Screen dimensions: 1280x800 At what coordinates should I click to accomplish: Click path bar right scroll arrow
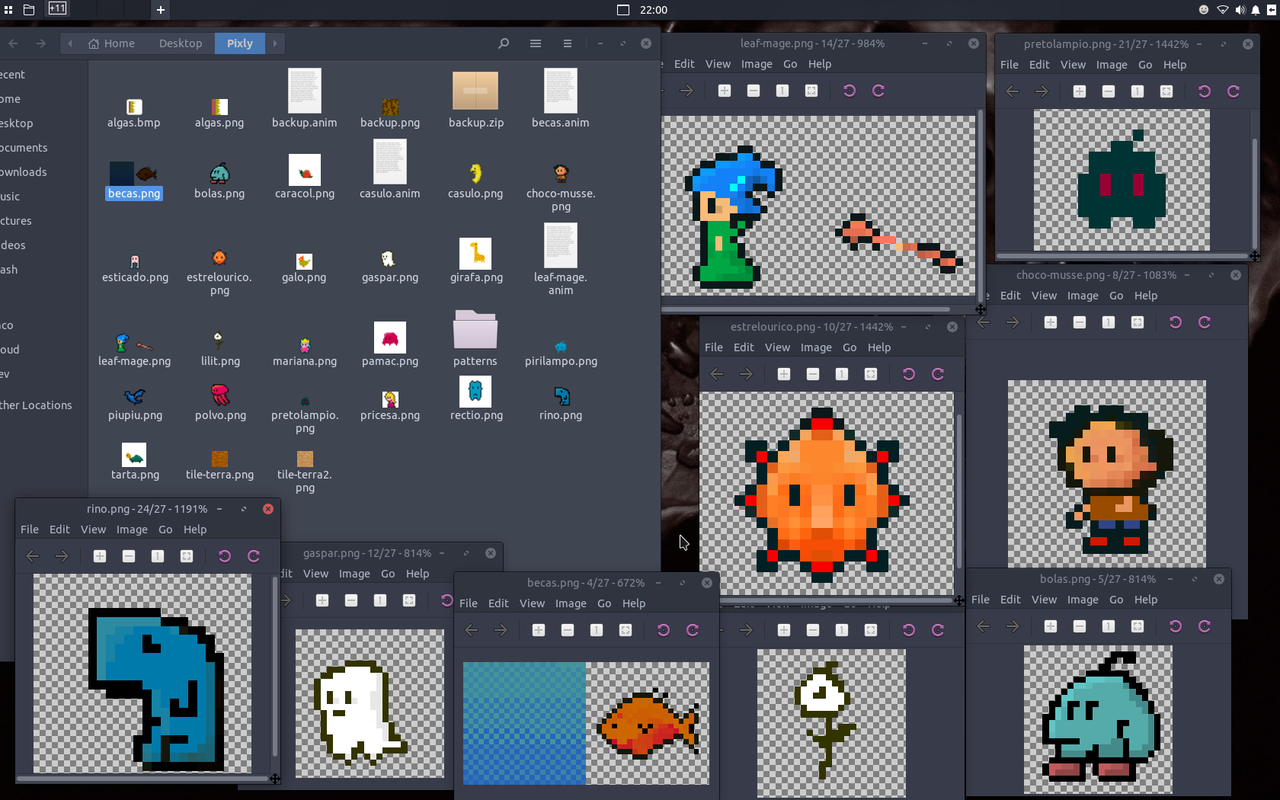275,43
